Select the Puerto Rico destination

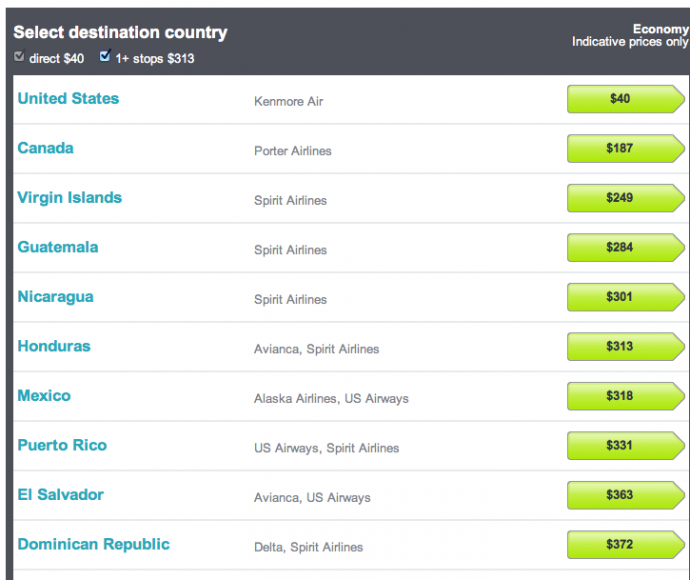tap(62, 445)
